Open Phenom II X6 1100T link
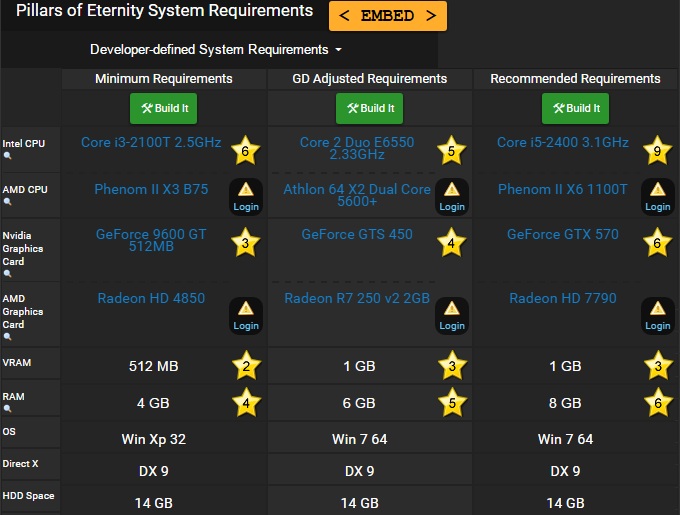The image size is (680, 515). [x=562, y=189]
